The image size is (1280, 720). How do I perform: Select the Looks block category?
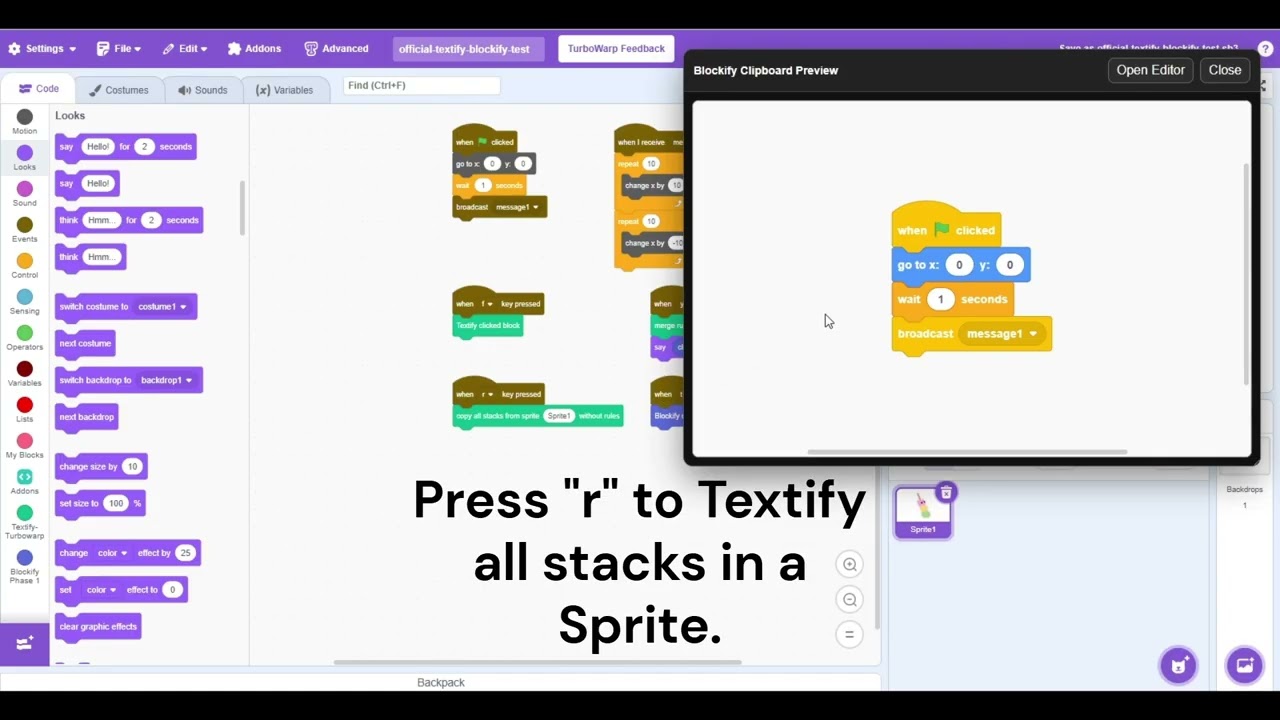(x=25, y=158)
